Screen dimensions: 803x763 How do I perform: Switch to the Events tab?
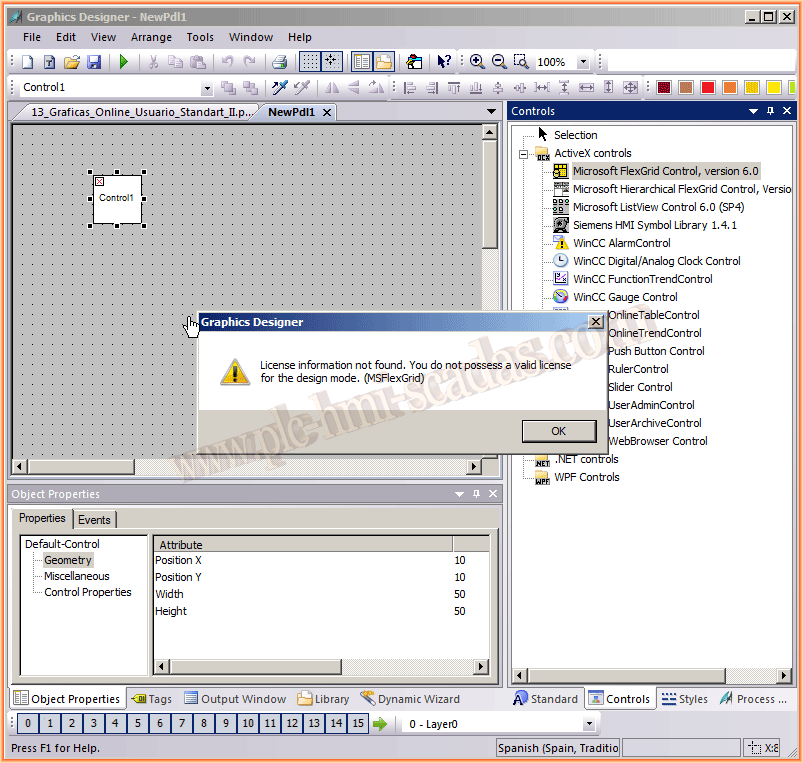click(95, 520)
